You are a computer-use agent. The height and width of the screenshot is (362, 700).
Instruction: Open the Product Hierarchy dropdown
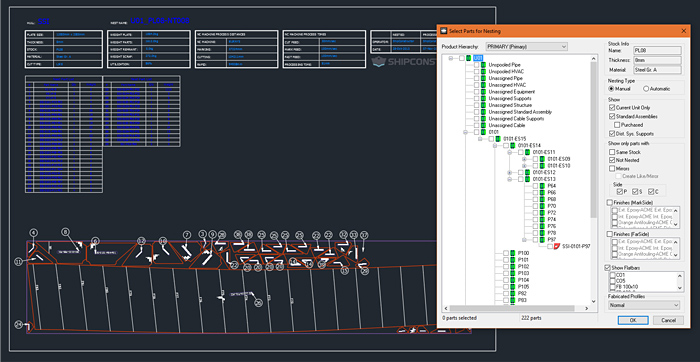pos(526,46)
